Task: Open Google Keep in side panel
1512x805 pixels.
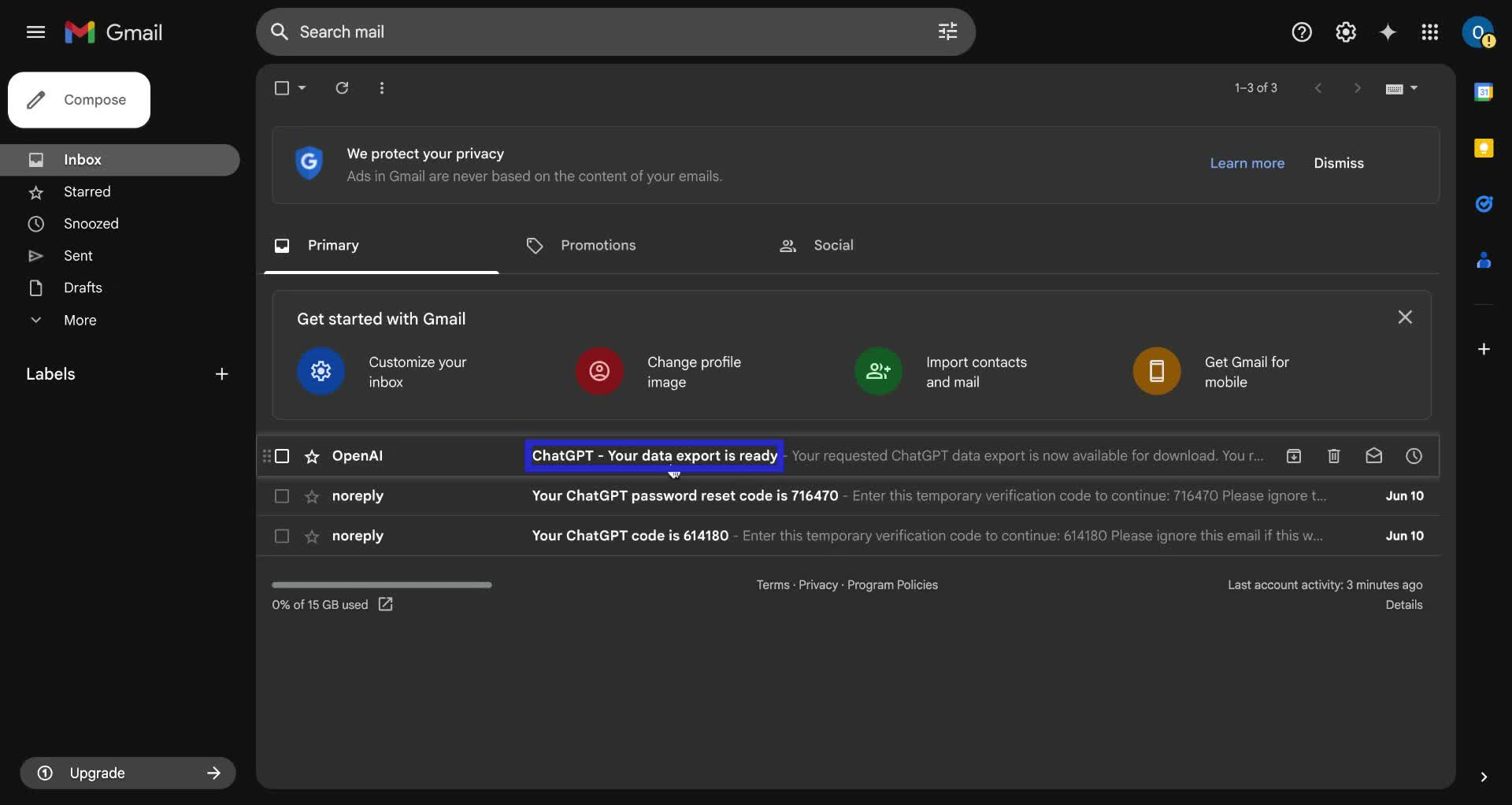Action: tap(1485, 147)
